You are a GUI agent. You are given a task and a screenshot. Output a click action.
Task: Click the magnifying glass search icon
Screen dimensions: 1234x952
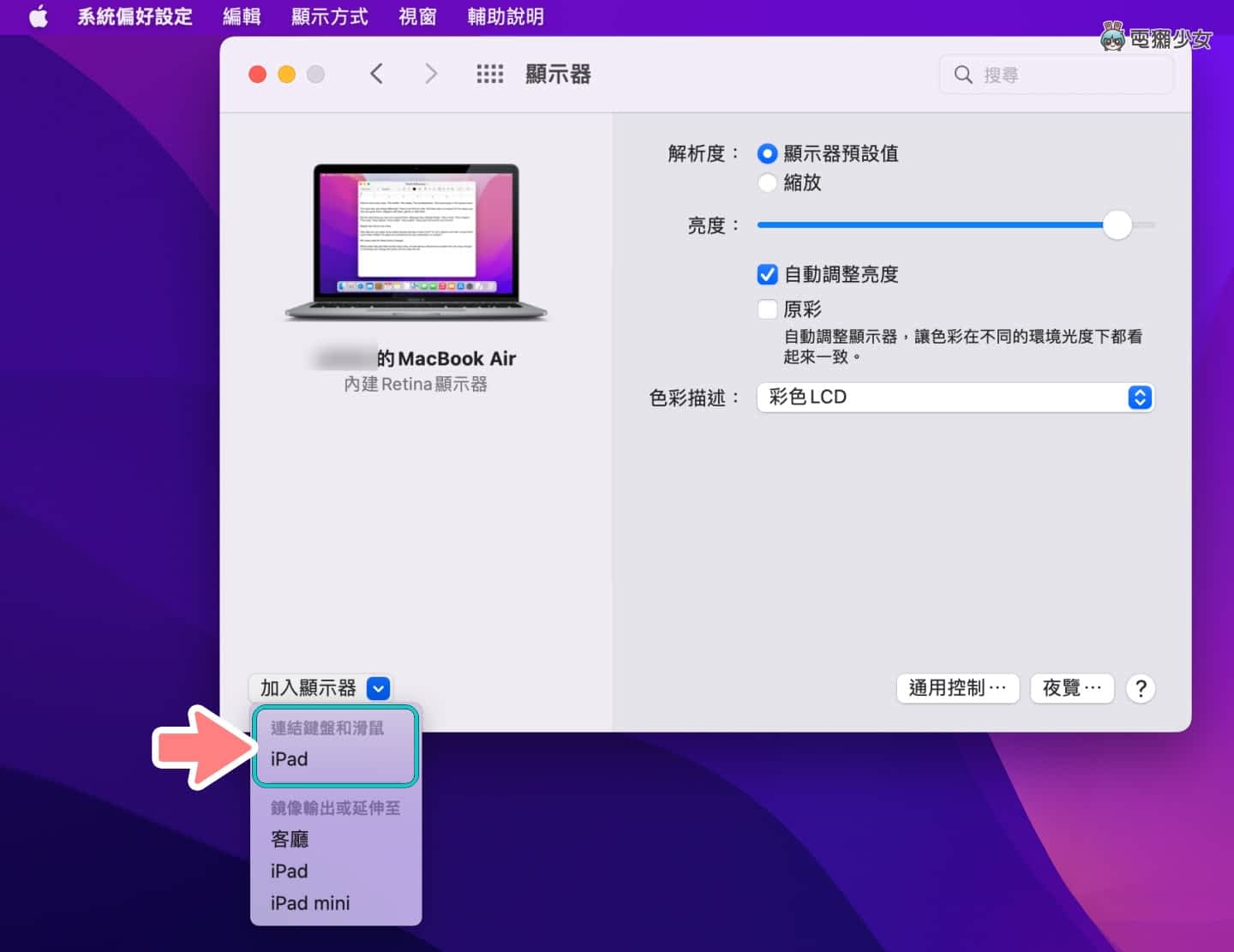coord(963,75)
